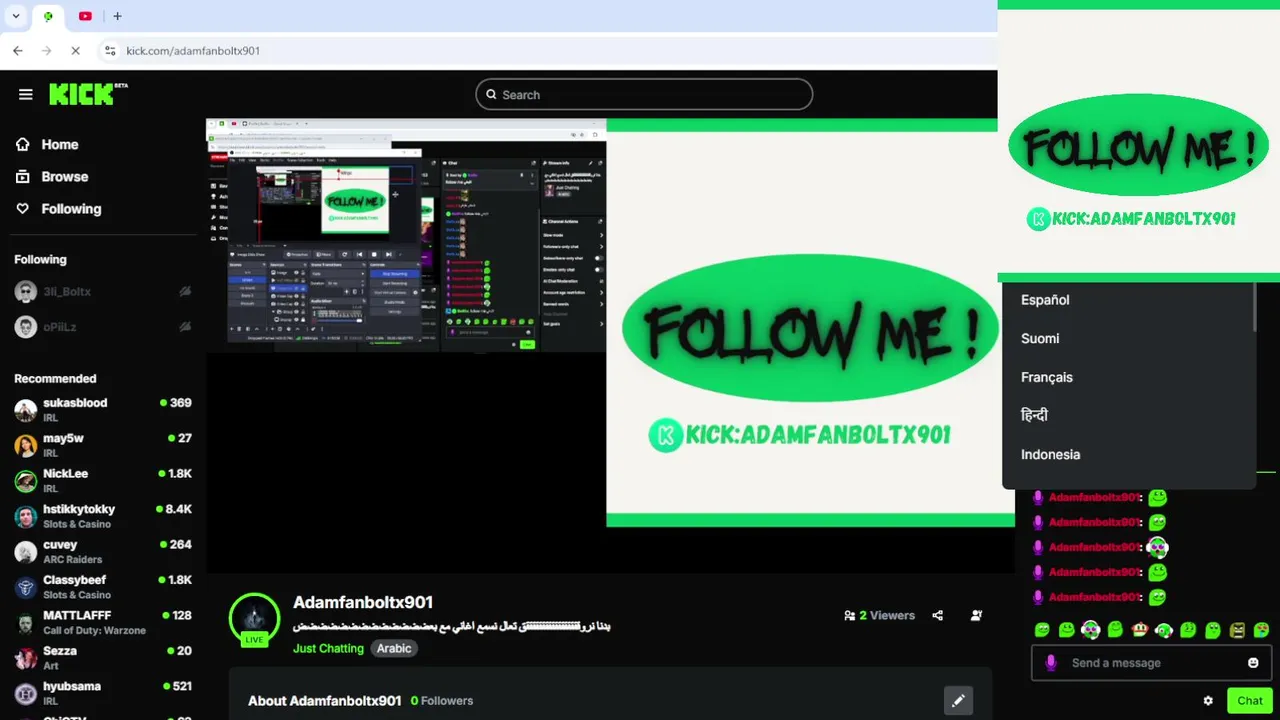Viewport: 1280px width, 720px height.
Task: Open the hamburger sidebar menu
Action: pyautogui.click(x=26, y=94)
